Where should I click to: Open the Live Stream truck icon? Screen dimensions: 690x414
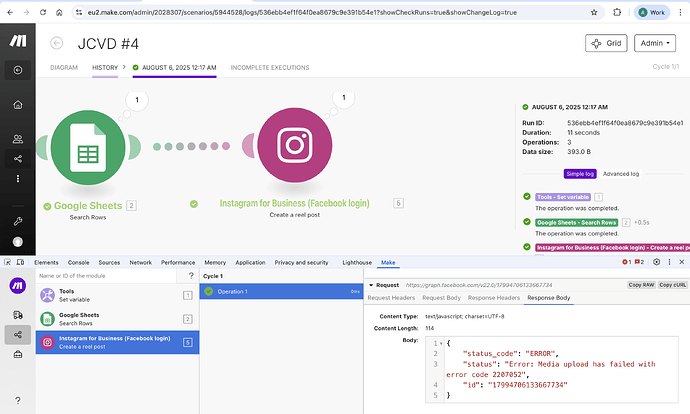click(x=18, y=315)
